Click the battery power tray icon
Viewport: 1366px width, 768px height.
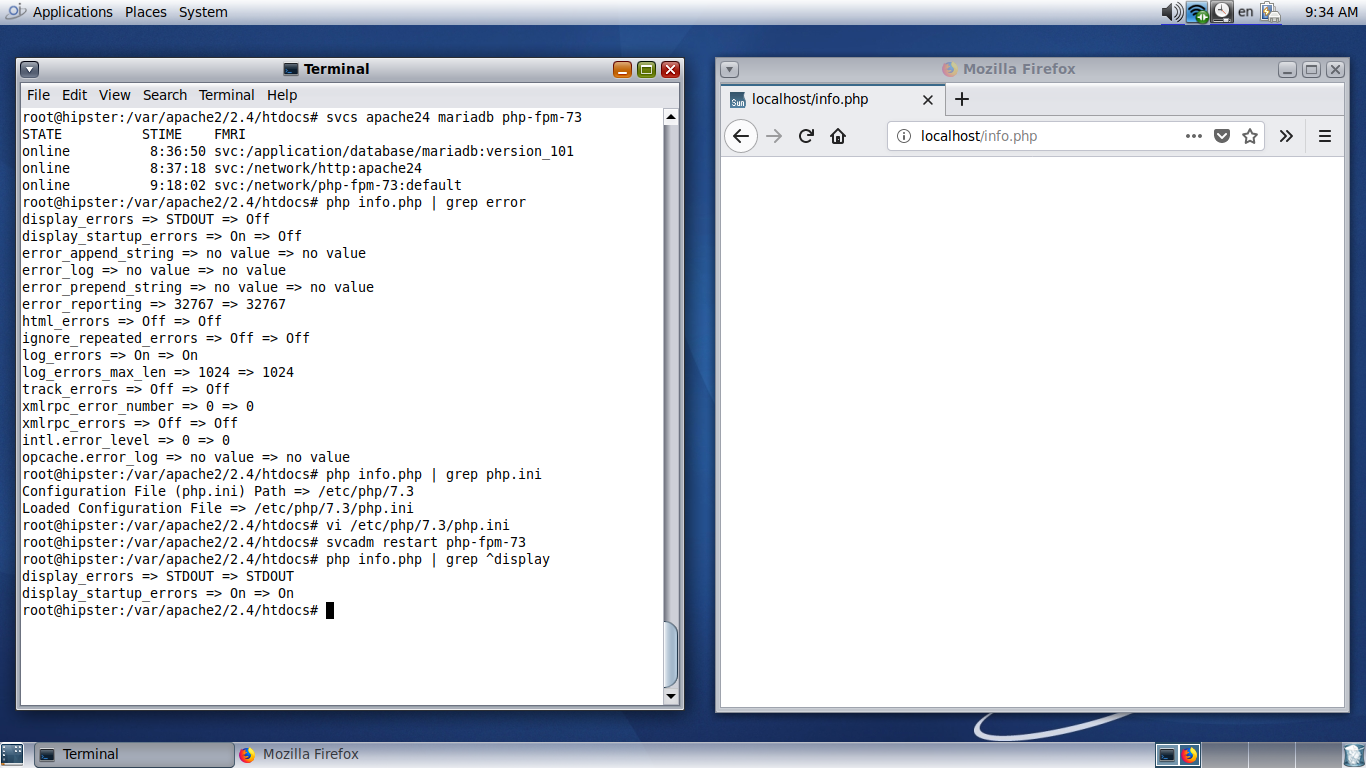(x=1271, y=12)
